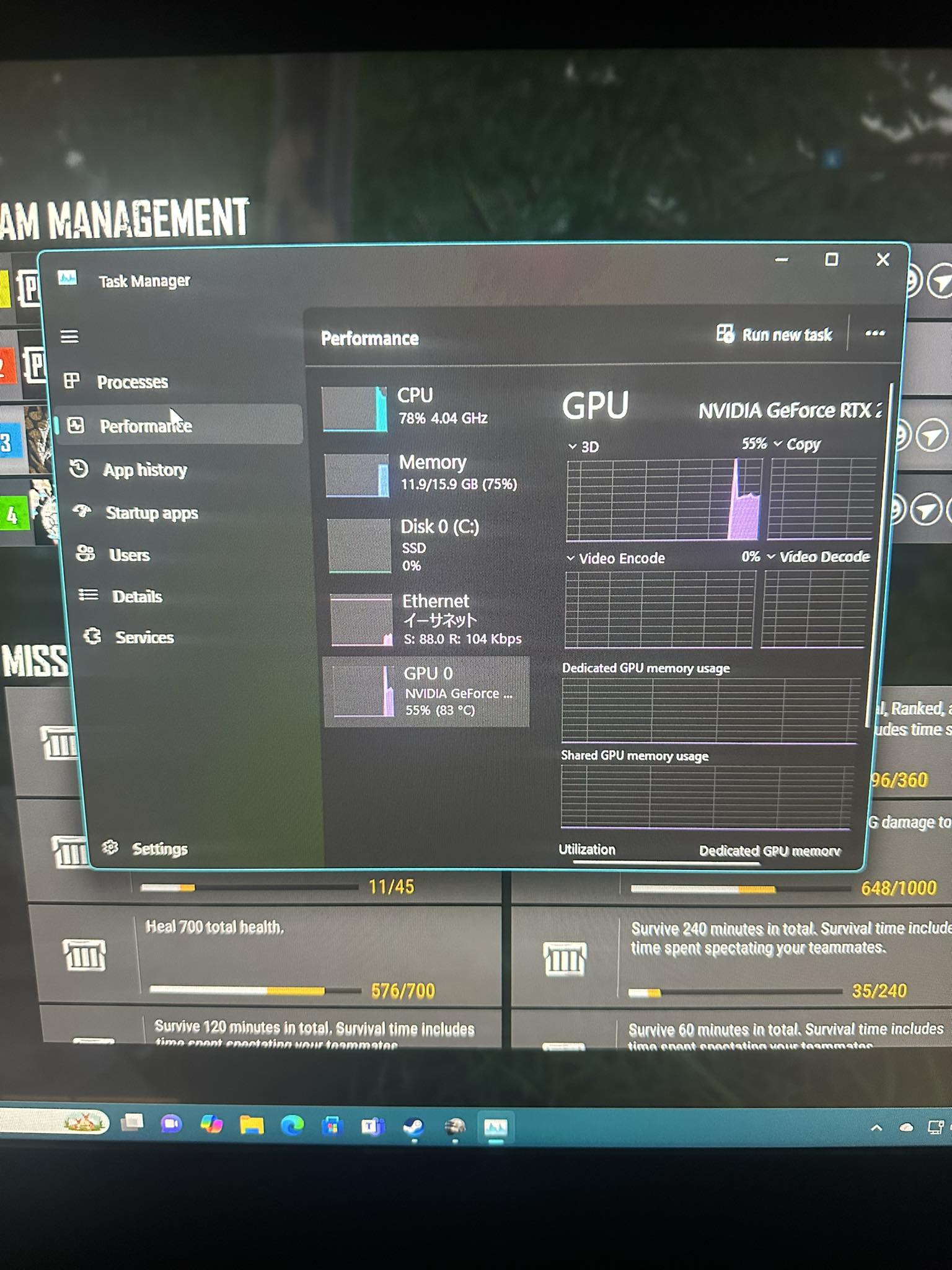Click the Dedicated GPU memory usage graph
Screen dimensions: 952x1270
click(710, 710)
